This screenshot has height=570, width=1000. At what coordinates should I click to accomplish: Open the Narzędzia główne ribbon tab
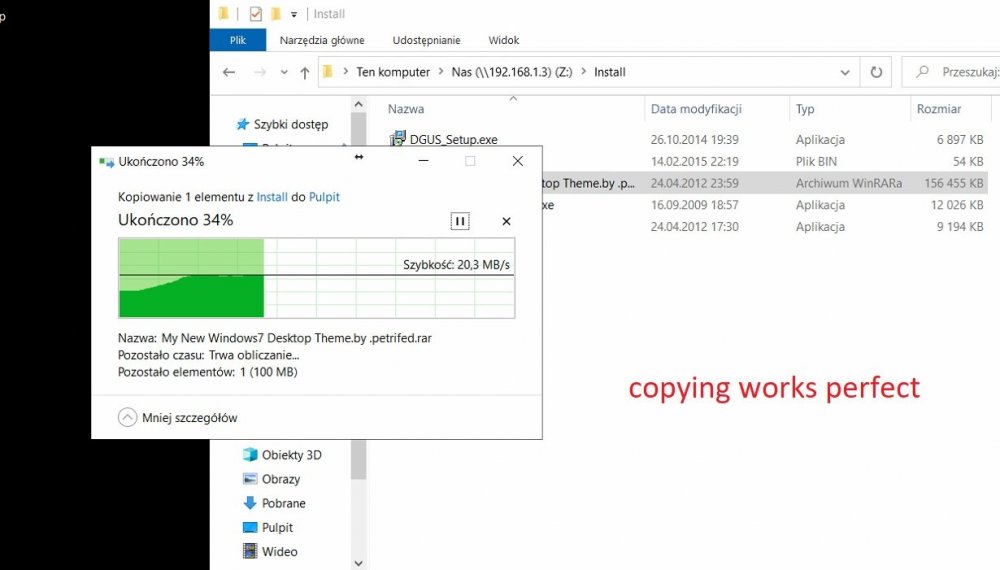click(x=322, y=40)
